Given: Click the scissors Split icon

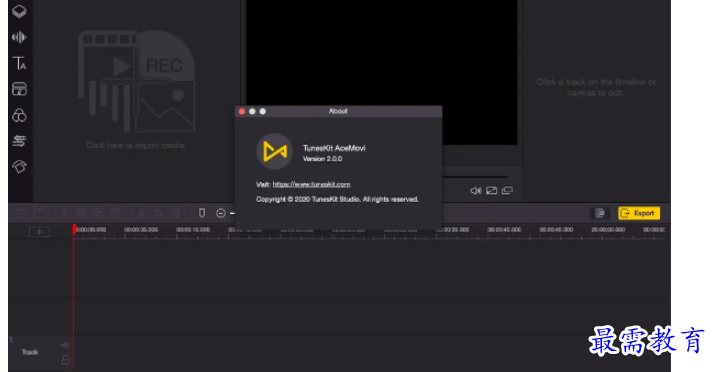Looking at the screenshot, I should 64,213.
